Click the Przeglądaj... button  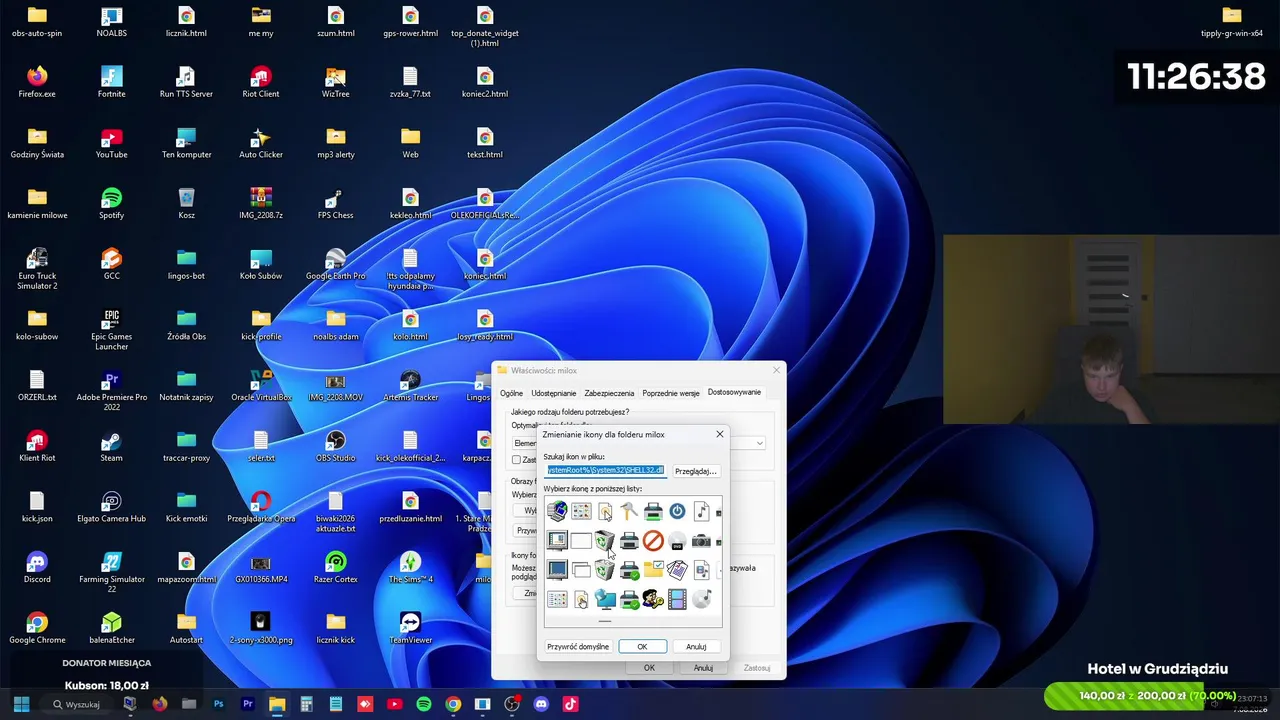point(696,471)
